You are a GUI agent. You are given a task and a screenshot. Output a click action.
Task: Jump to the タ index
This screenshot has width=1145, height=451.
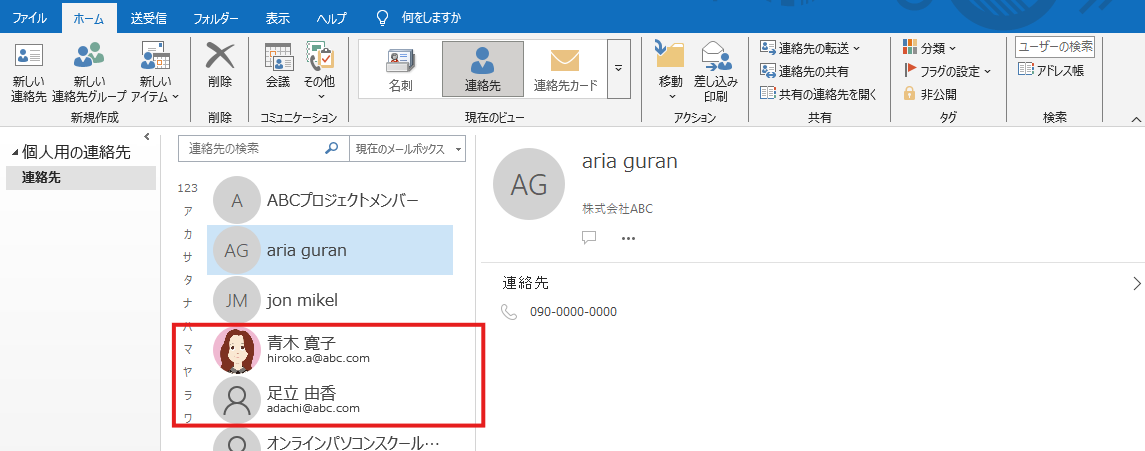pos(188,280)
